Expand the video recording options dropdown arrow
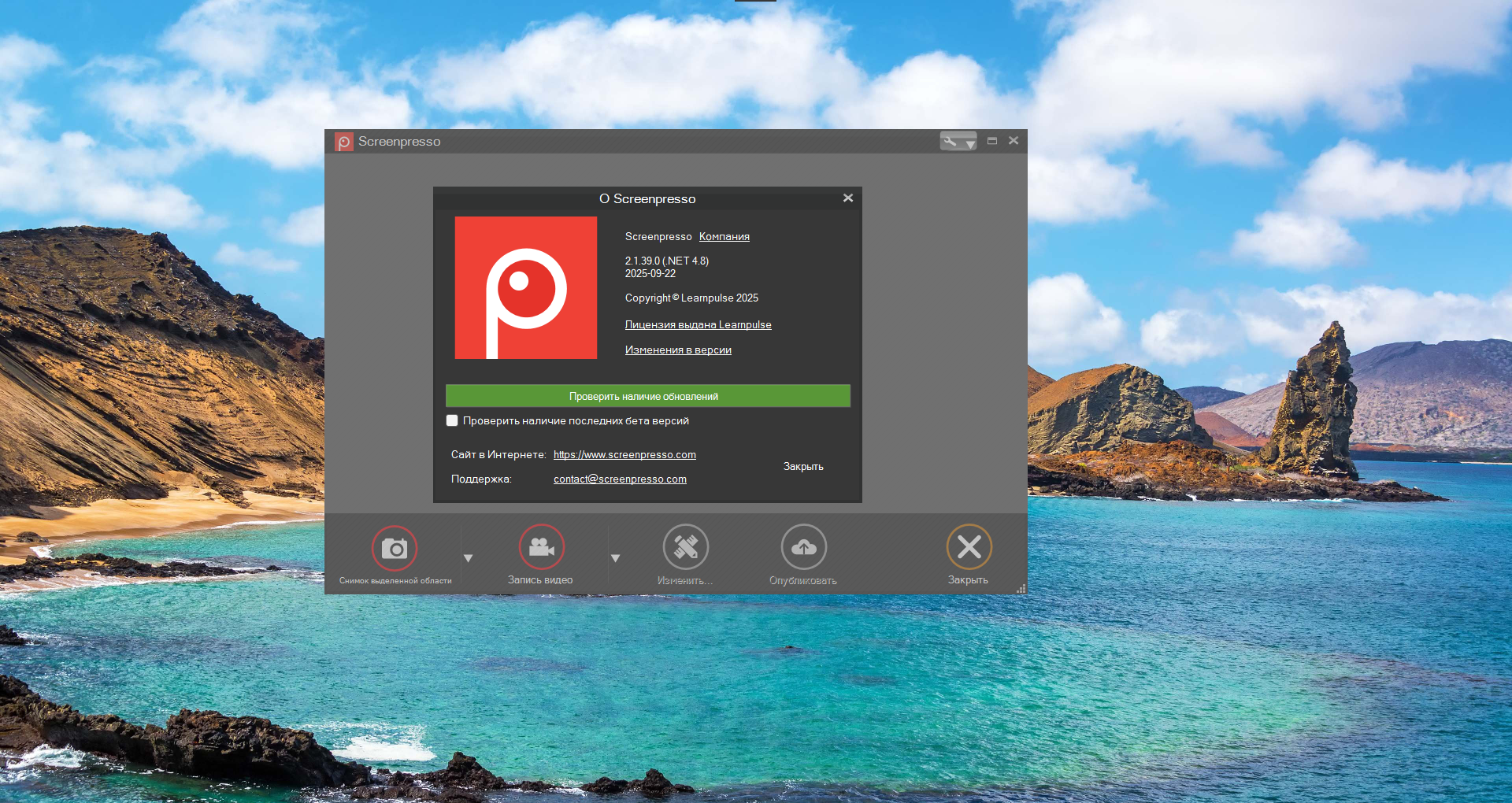Screen dimensions: 1512x803 [x=616, y=558]
